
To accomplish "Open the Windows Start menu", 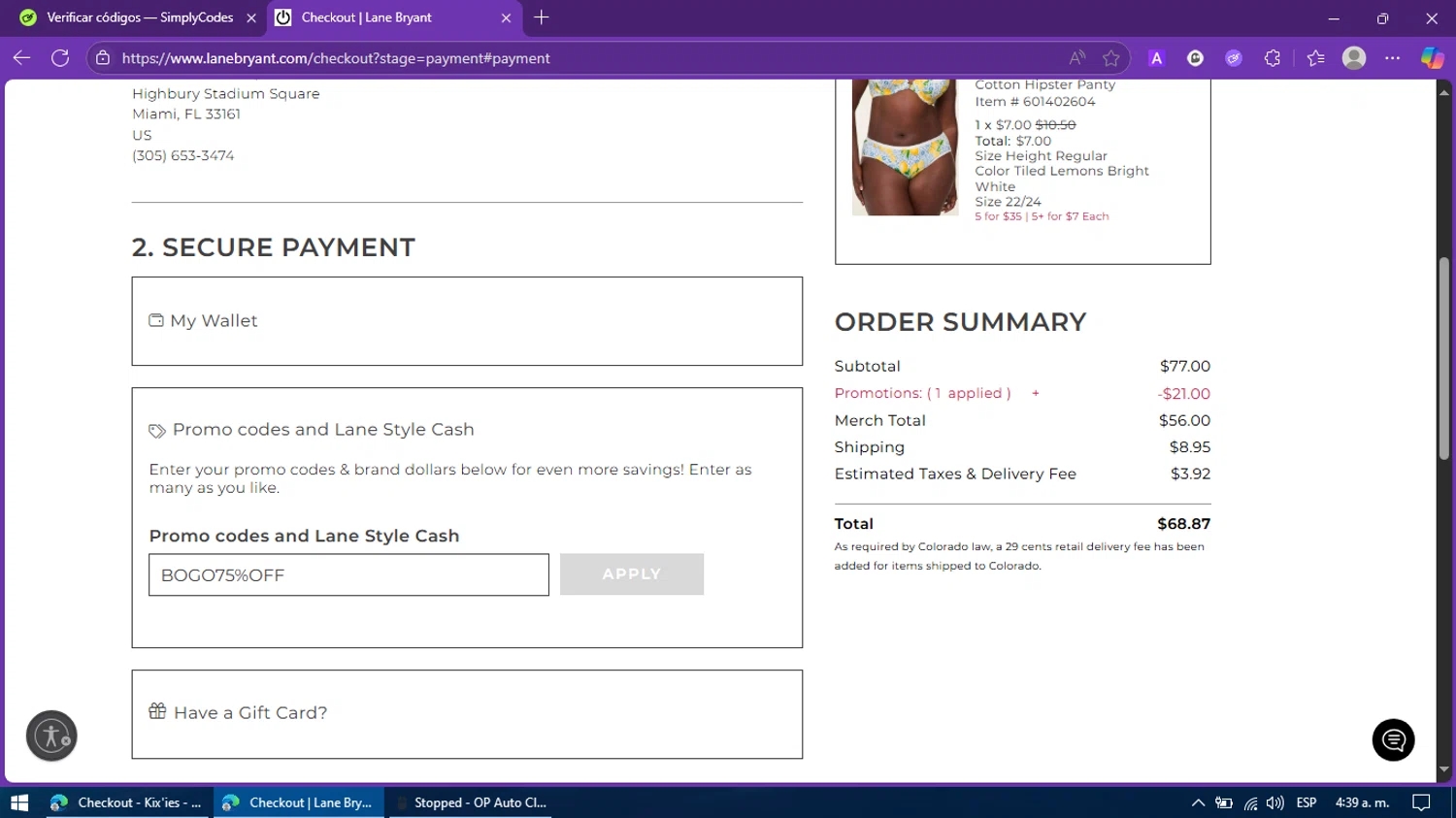I will (18, 802).
